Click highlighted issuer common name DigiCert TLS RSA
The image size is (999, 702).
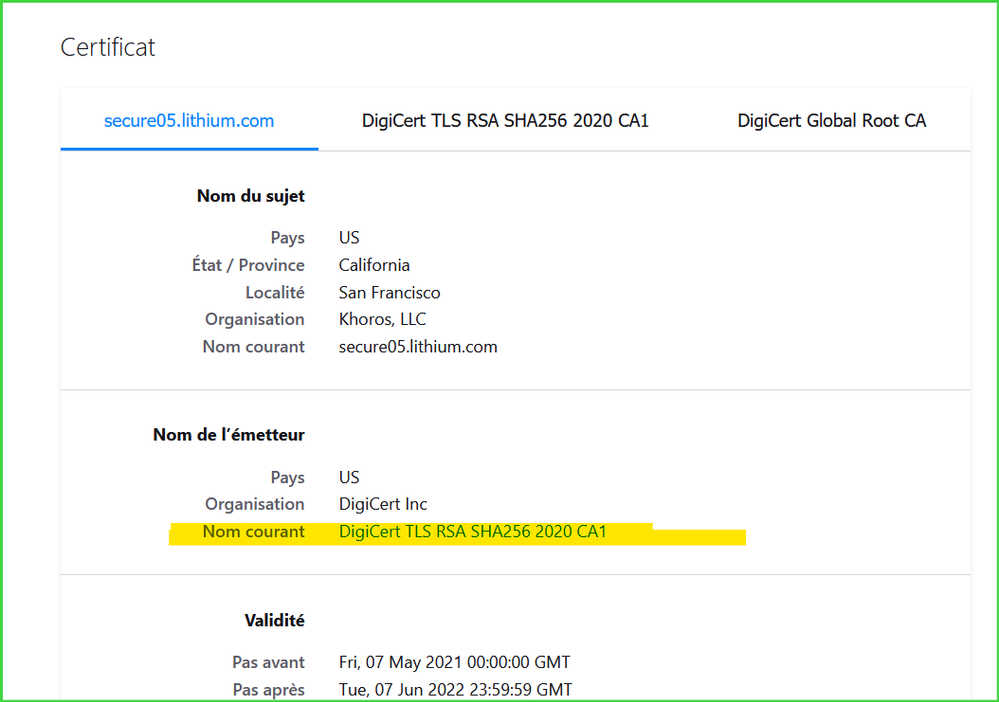pyautogui.click(x=473, y=531)
